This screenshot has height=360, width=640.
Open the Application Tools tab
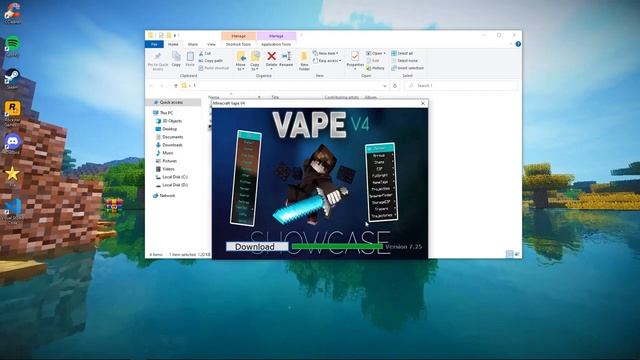[x=276, y=44]
